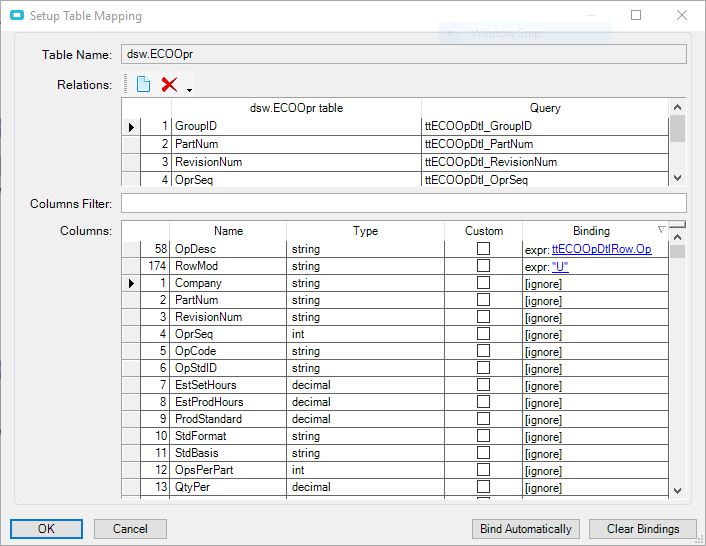Check Custom checkbox for Company row
This screenshot has height=546, width=706.
click(483, 283)
